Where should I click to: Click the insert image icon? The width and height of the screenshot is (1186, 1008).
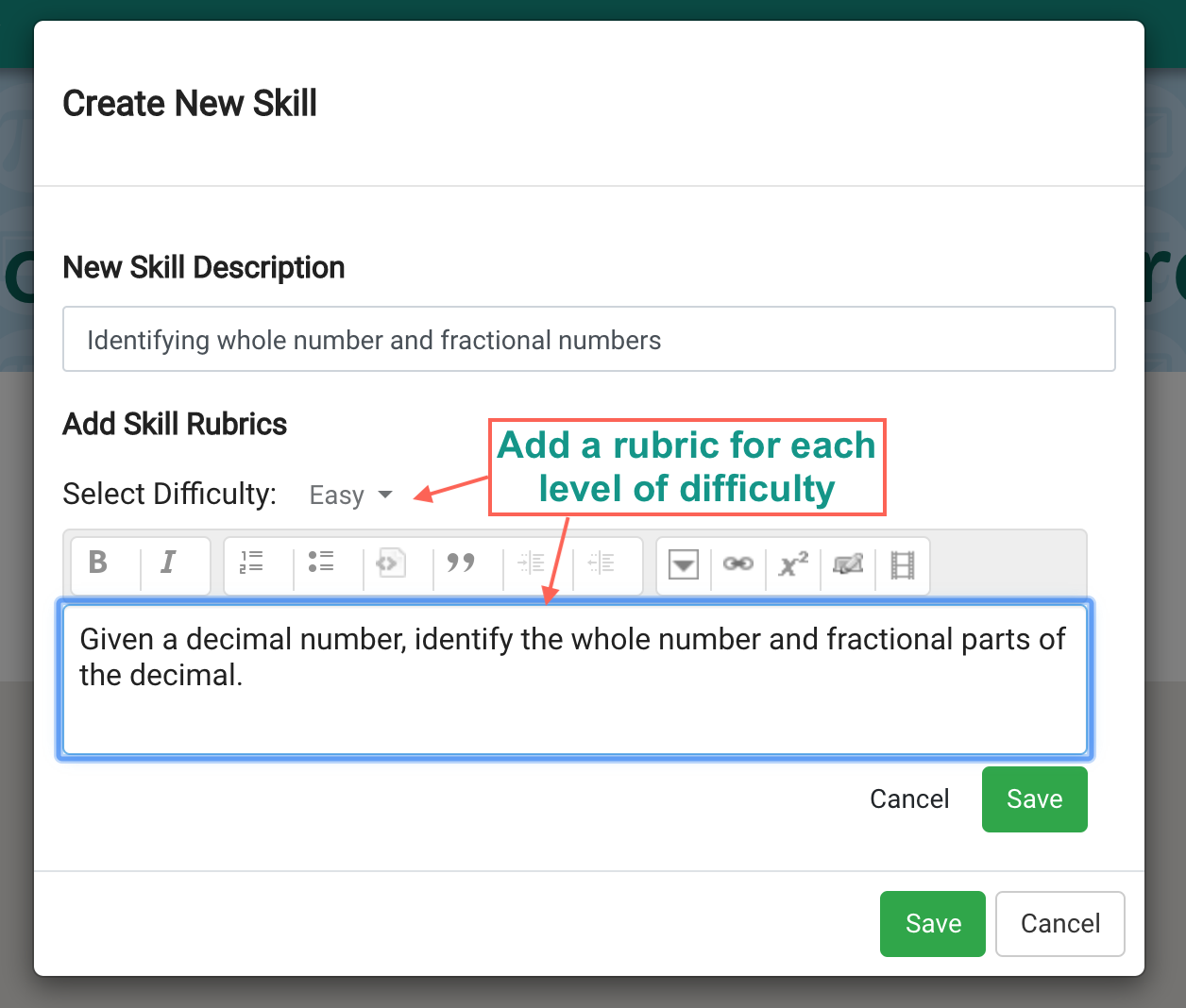tap(848, 565)
